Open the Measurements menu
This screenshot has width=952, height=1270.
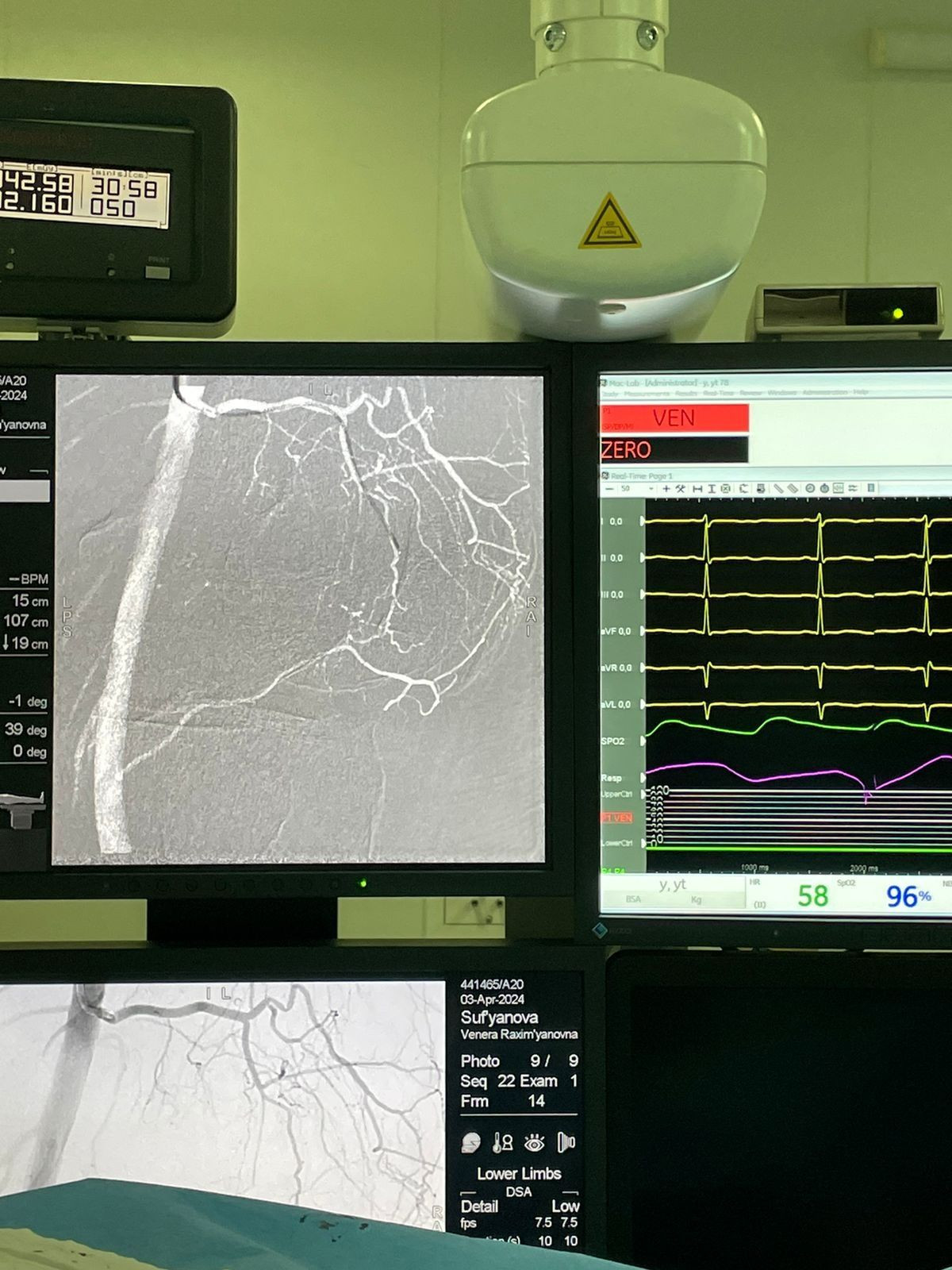[647, 394]
